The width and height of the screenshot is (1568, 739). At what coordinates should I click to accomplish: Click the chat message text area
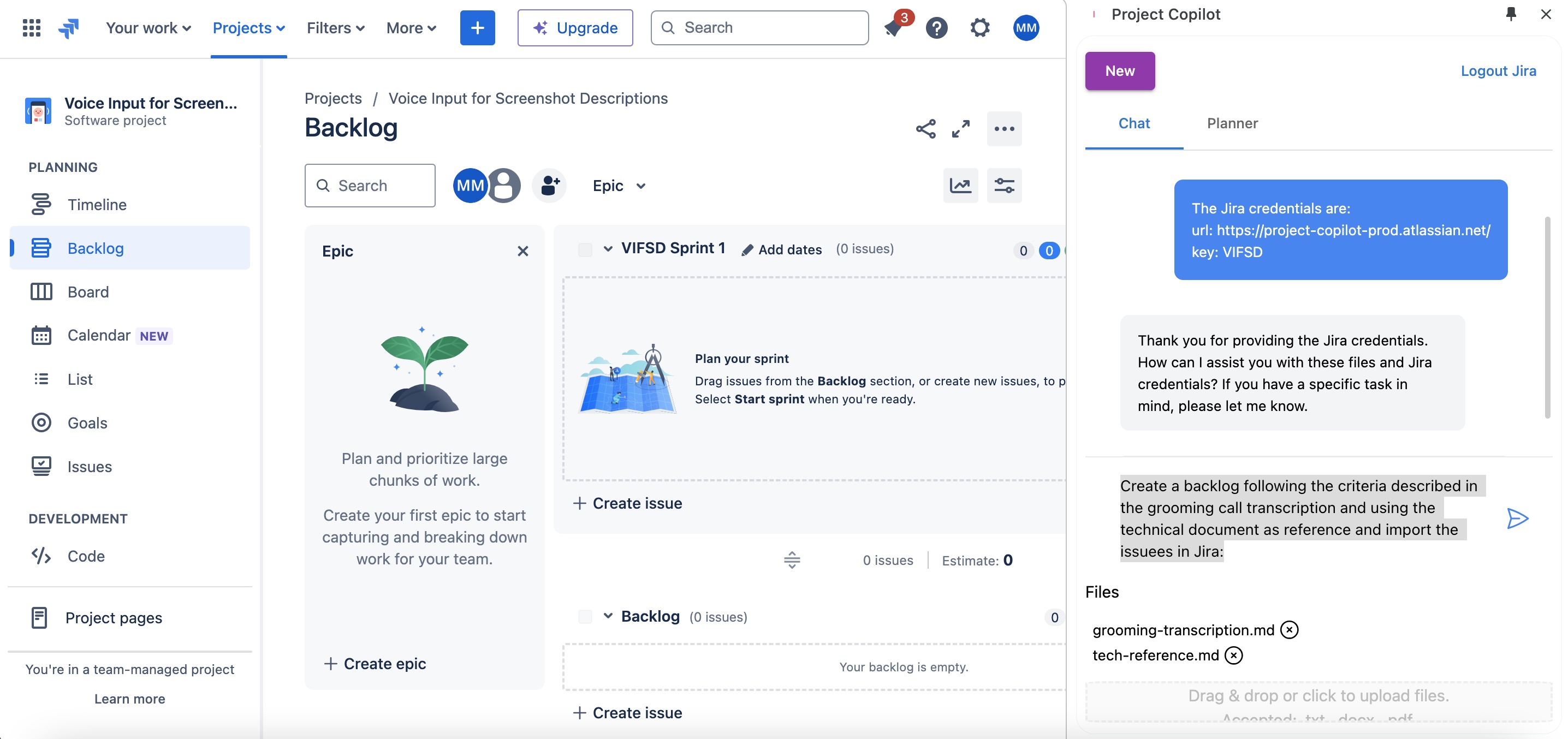click(1302, 518)
